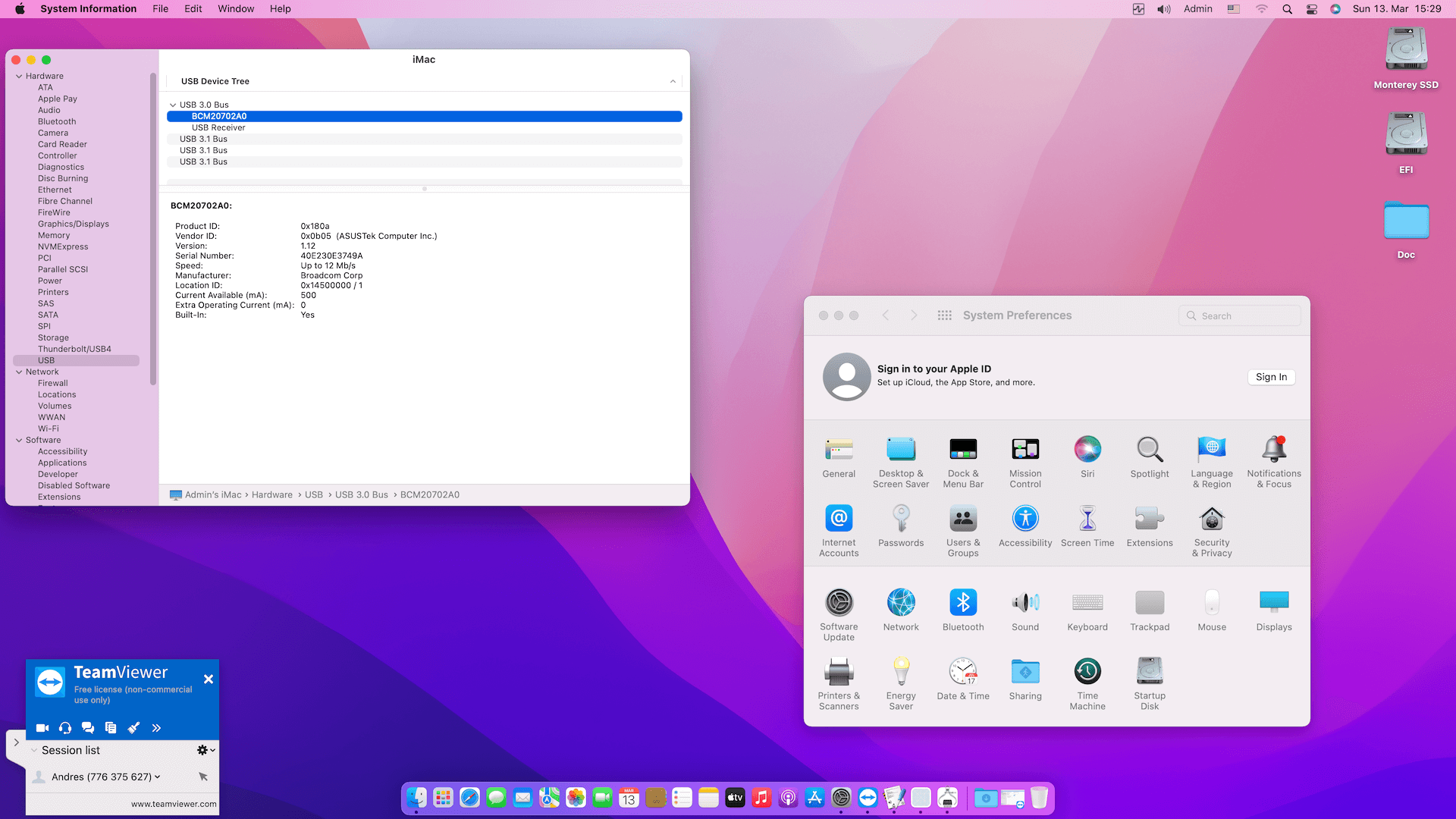The width and height of the screenshot is (1456, 819).
Task: Open the TeamViewer chat icon
Action: point(88,727)
